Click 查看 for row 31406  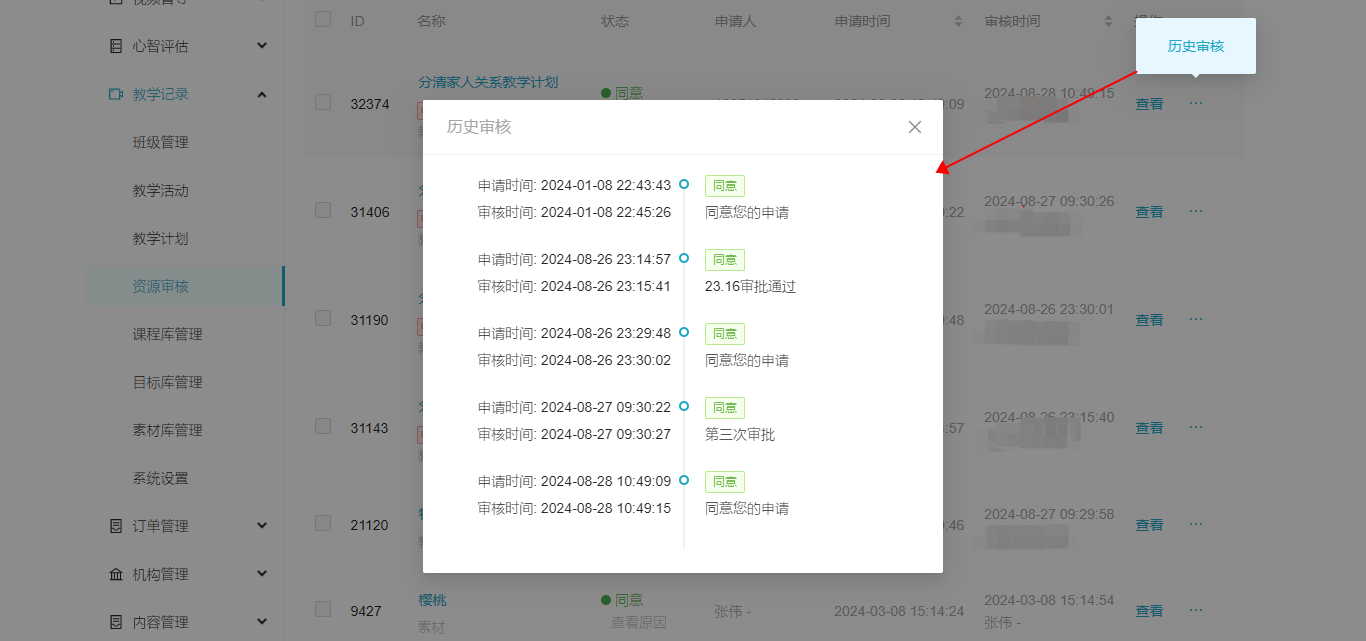1149,212
